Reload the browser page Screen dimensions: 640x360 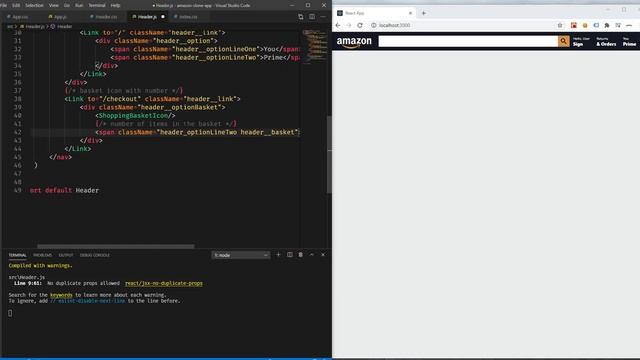pyautogui.click(x=360, y=25)
